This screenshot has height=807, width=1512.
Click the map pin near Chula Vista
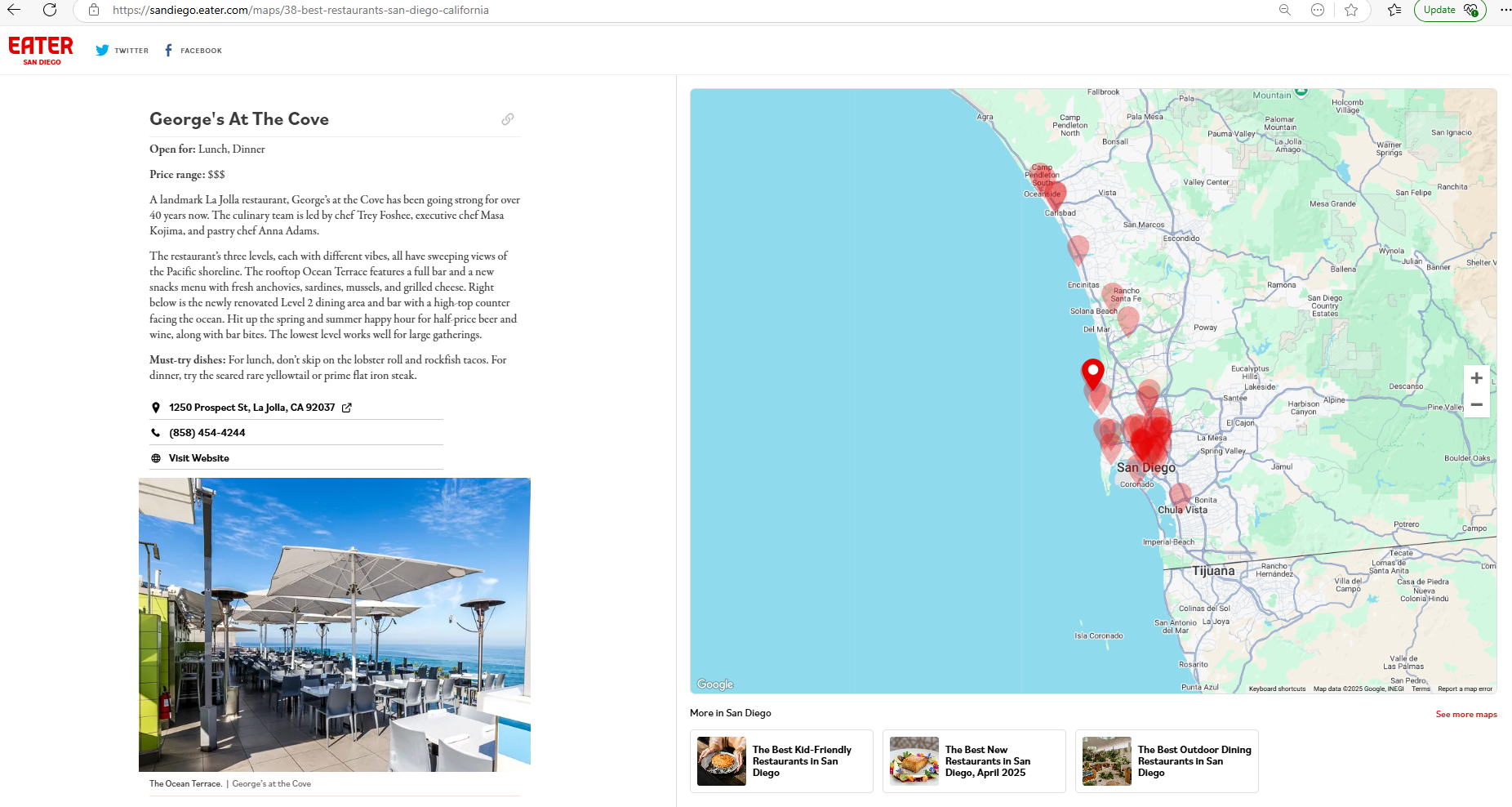click(1180, 496)
